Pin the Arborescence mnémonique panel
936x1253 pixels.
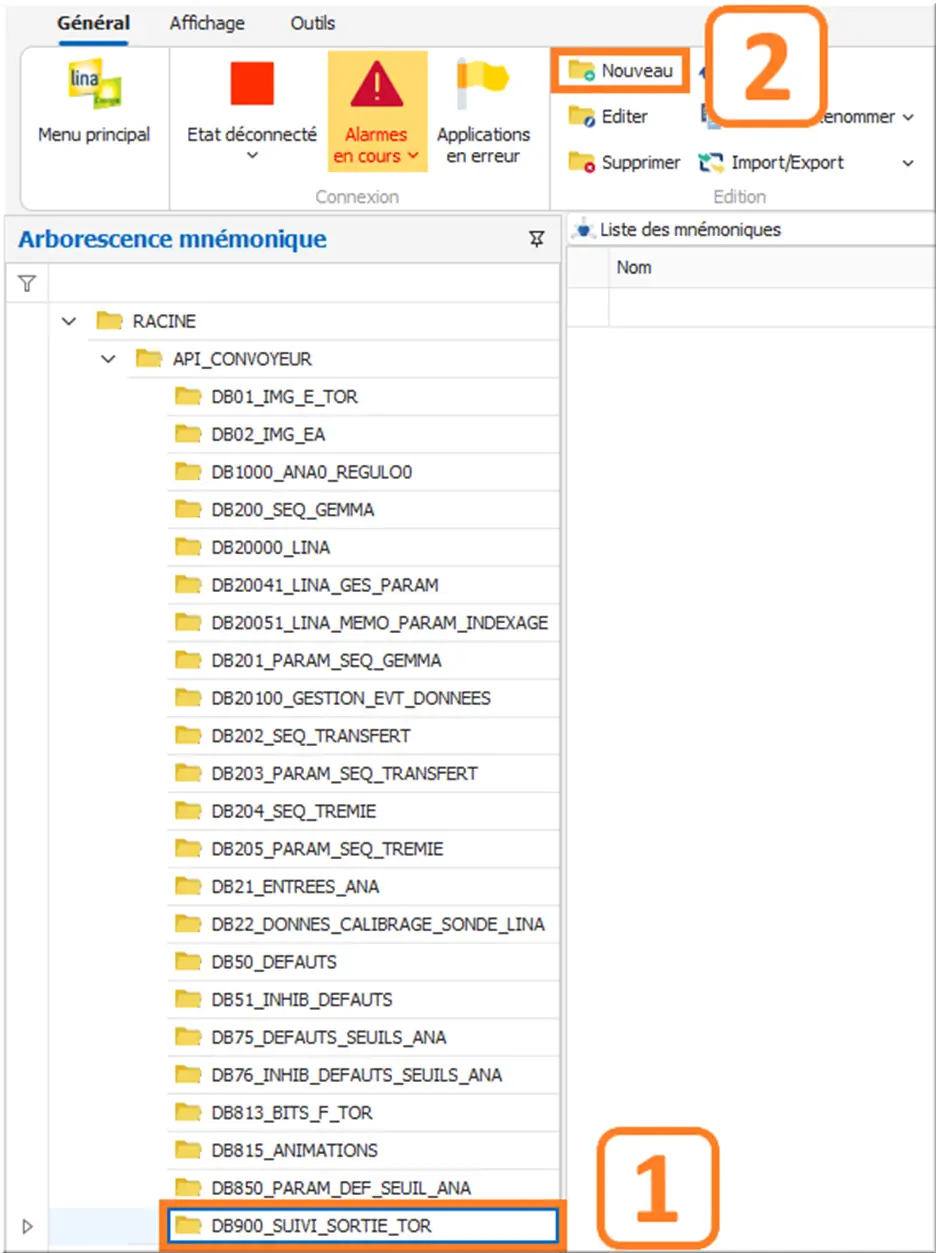[537, 239]
